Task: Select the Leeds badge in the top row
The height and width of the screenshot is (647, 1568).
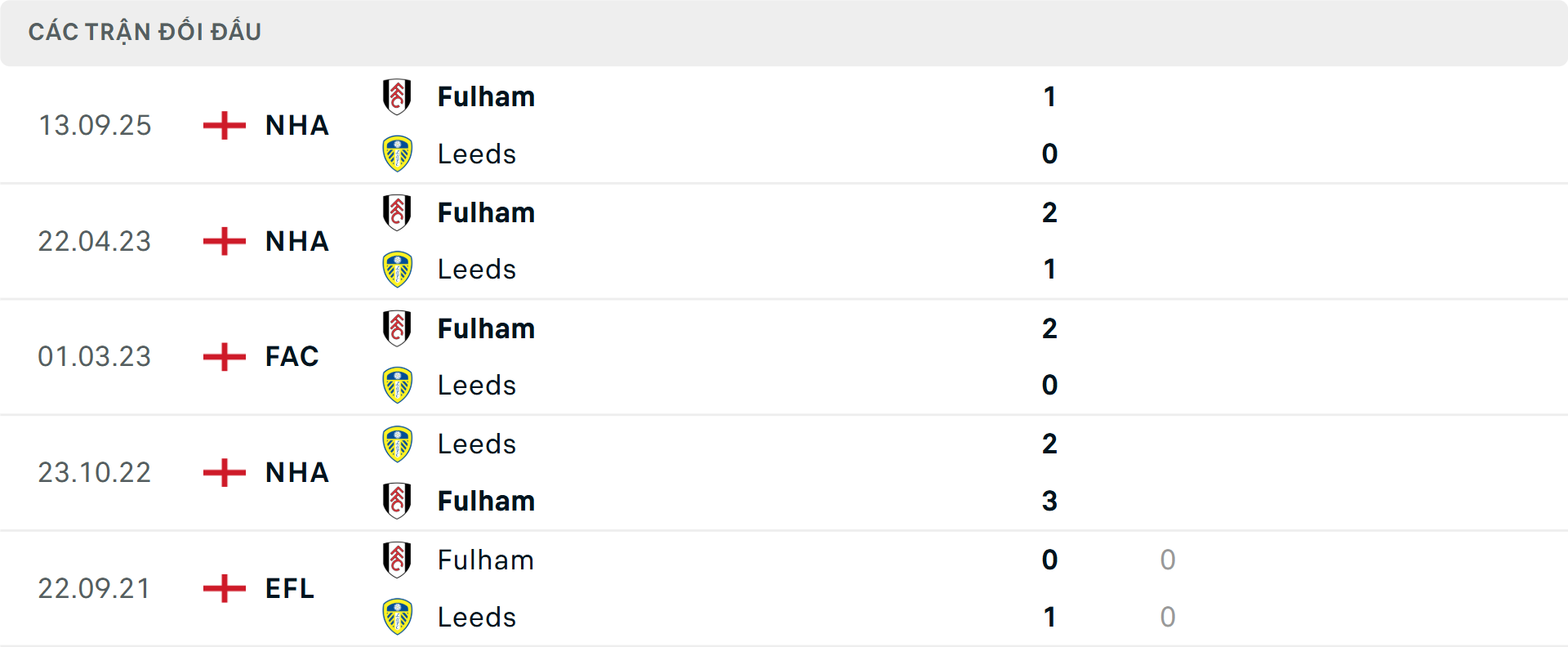Action: tap(398, 154)
